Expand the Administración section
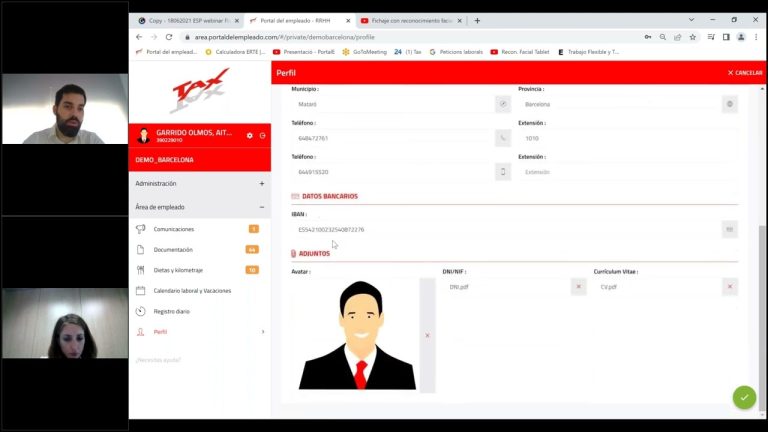Viewport: 768px width, 432px height. [261, 184]
